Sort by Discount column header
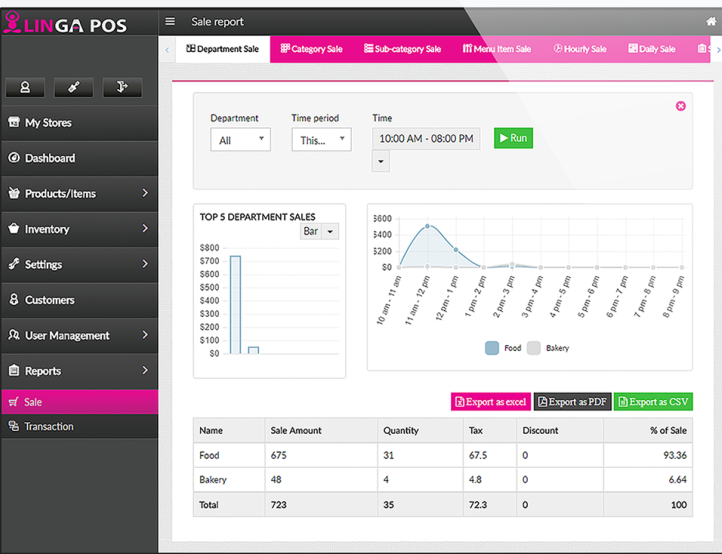This screenshot has width=722, height=554. [x=559, y=431]
